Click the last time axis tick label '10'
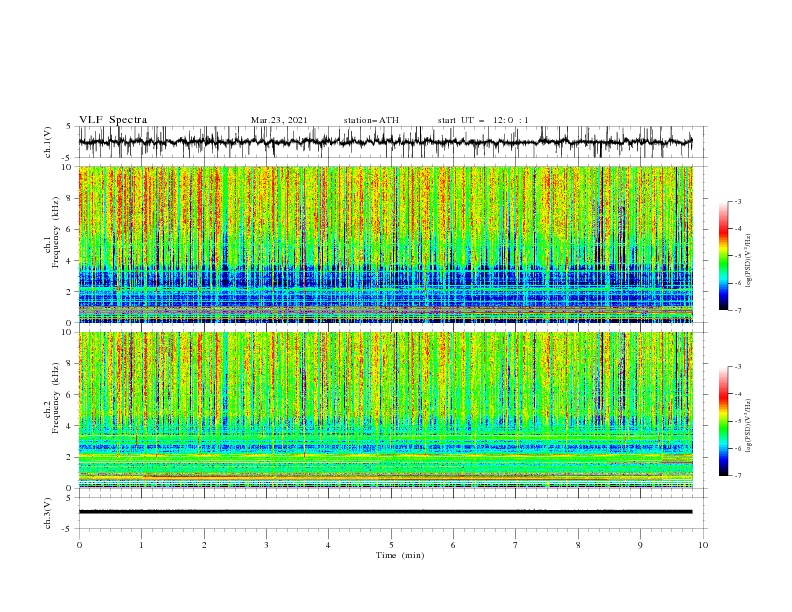The image size is (792, 612). point(703,545)
